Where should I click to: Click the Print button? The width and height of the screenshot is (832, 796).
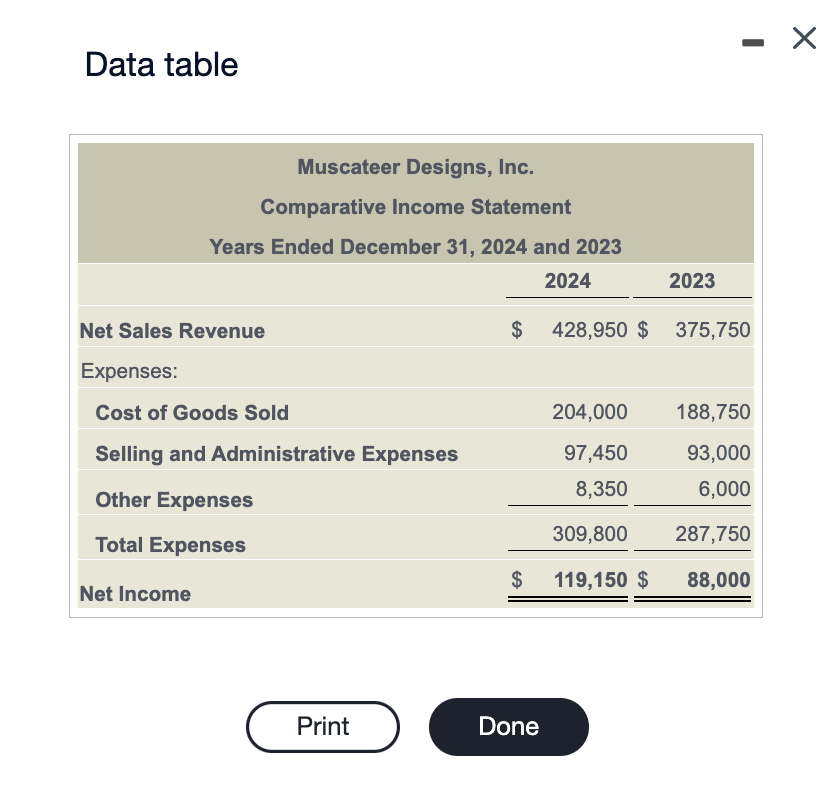323,727
